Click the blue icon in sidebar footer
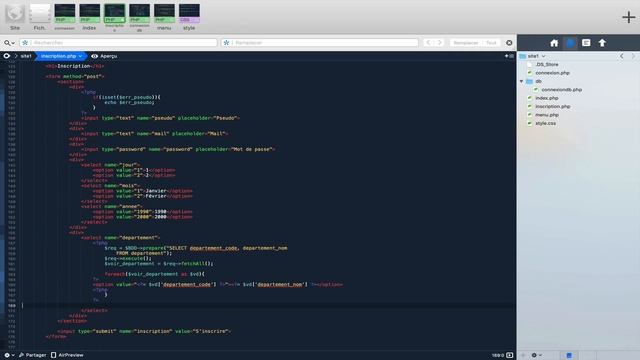Screen dimensions: 640x360 click(569, 355)
